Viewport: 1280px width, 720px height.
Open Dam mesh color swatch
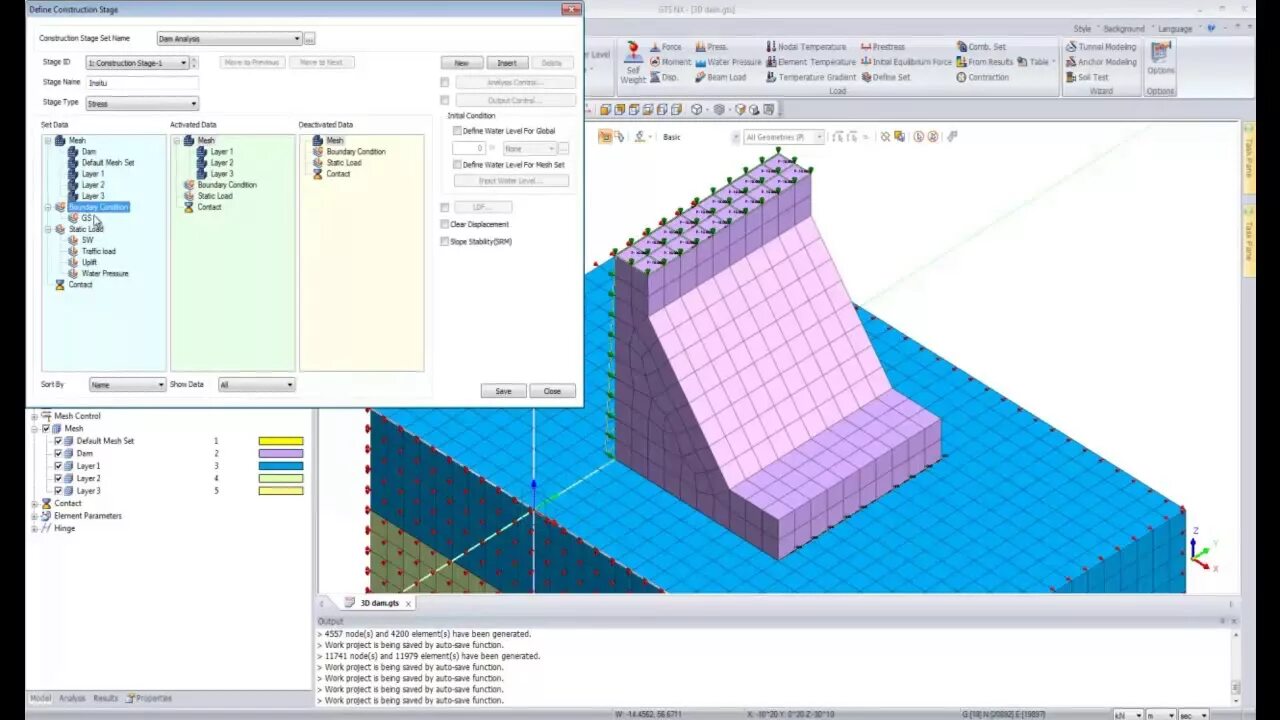click(x=281, y=453)
